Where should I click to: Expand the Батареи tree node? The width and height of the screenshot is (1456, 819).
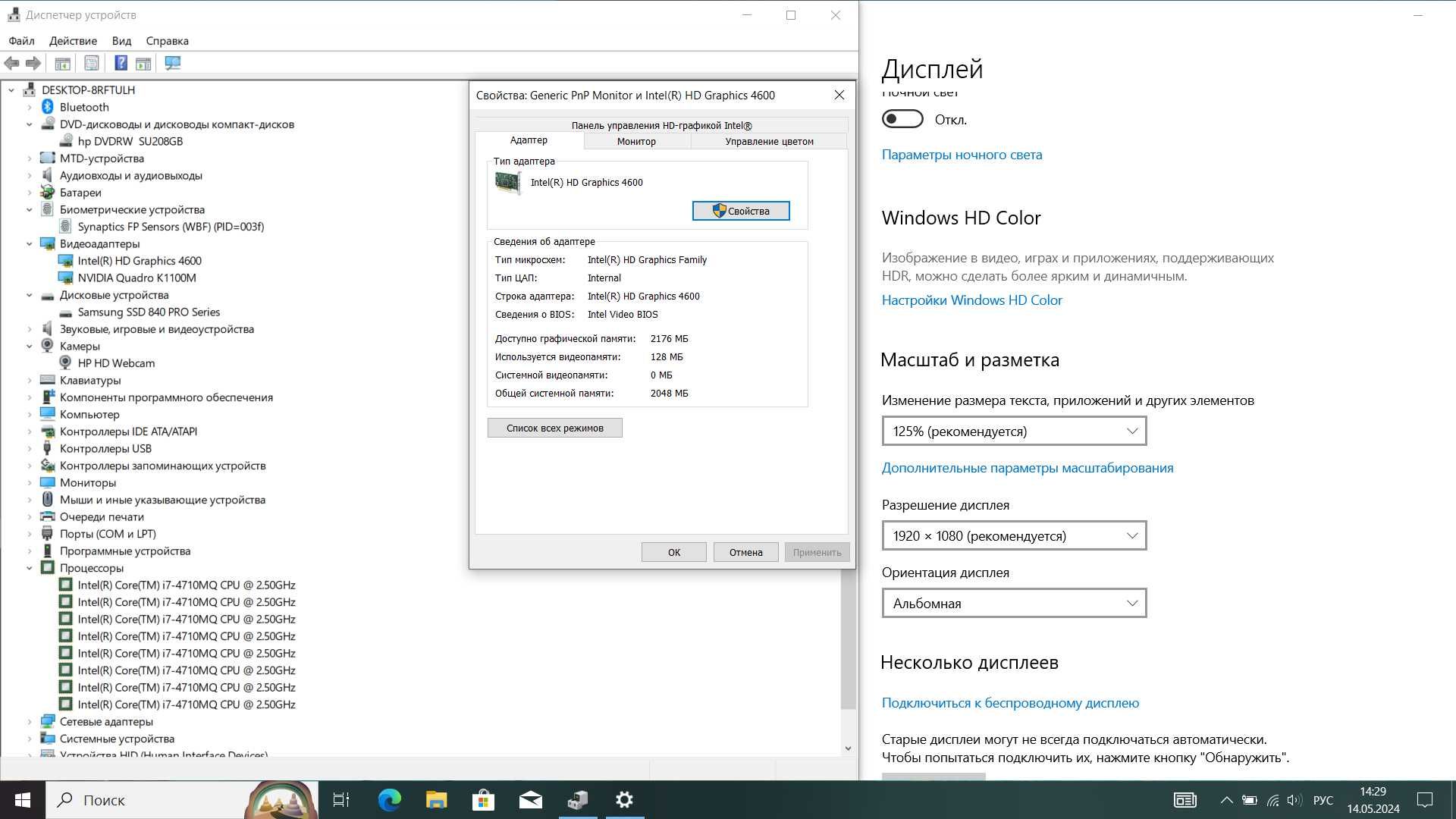point(30,193)
